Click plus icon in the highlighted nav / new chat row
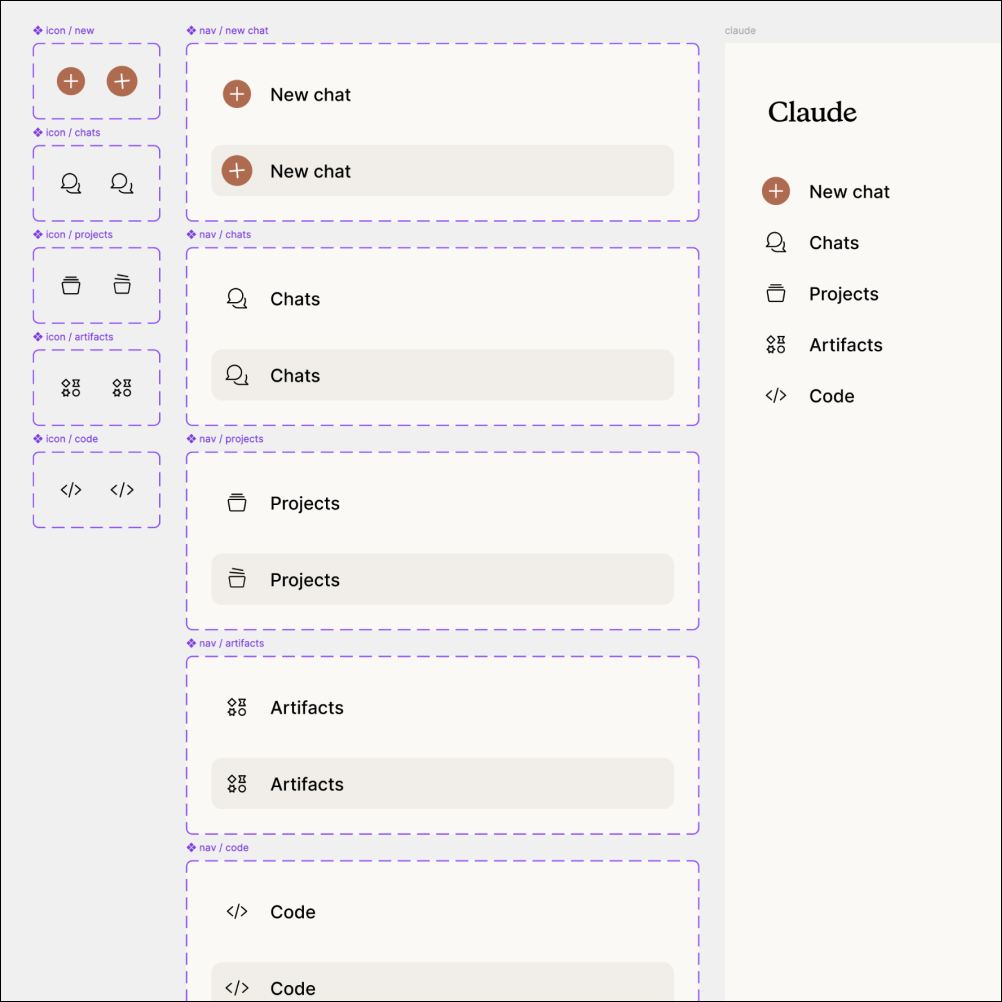 click(237, 171)
